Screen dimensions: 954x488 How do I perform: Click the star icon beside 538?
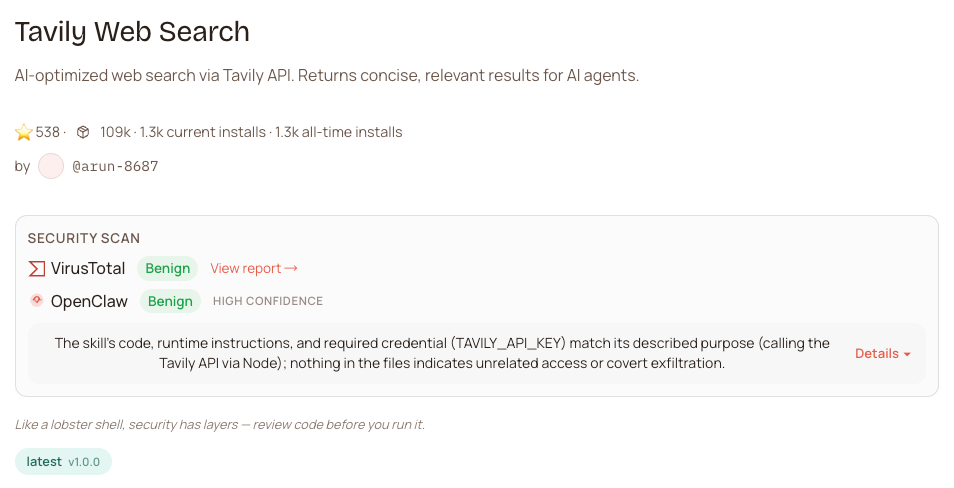click(x=24, y=132)
